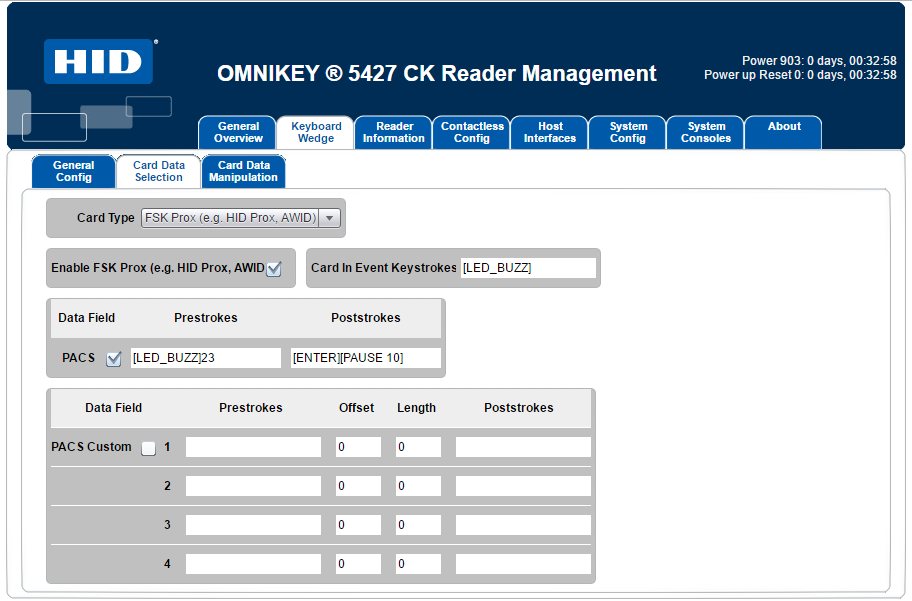Edit the Card In Event Keystrokes field
The height and width of the screenshot is (601, 912).
pyautogui.click(x=529, y=268)
